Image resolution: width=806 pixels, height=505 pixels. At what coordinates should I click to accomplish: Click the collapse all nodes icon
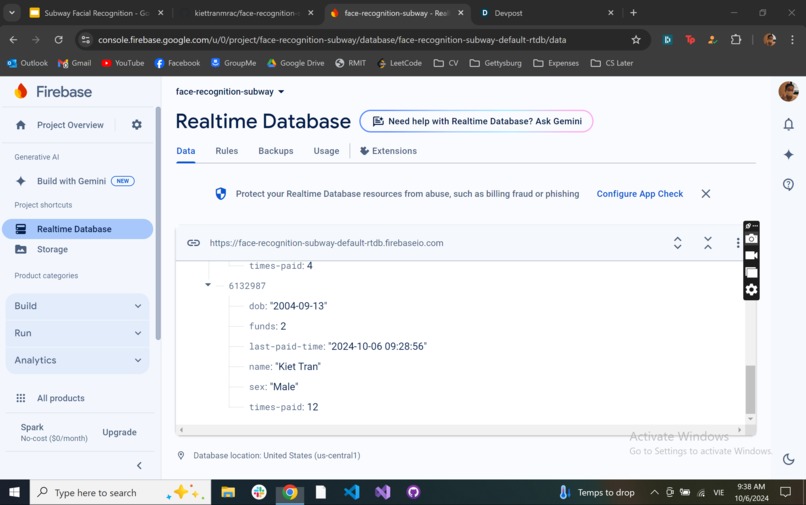tap(708, 243)
